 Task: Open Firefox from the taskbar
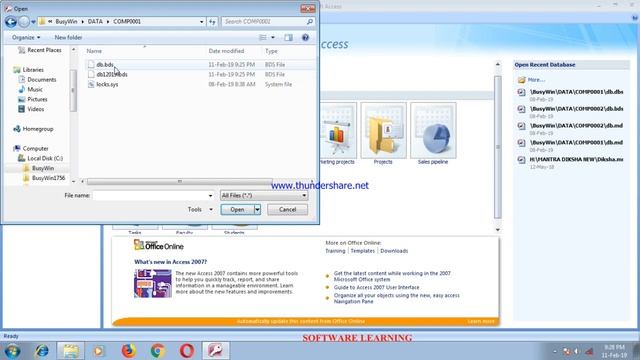pyautogui.click(x=129, y=351)
